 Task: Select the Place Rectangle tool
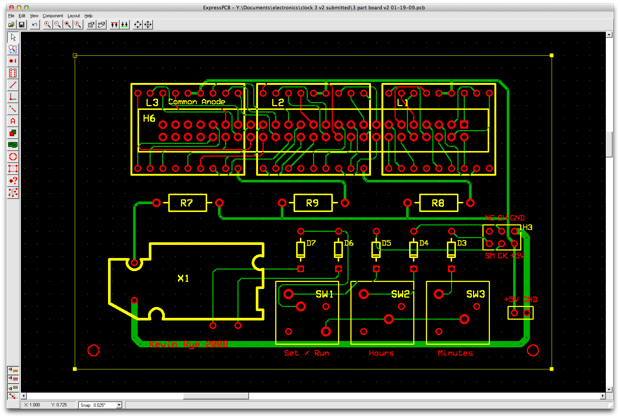tap(13, 132)
